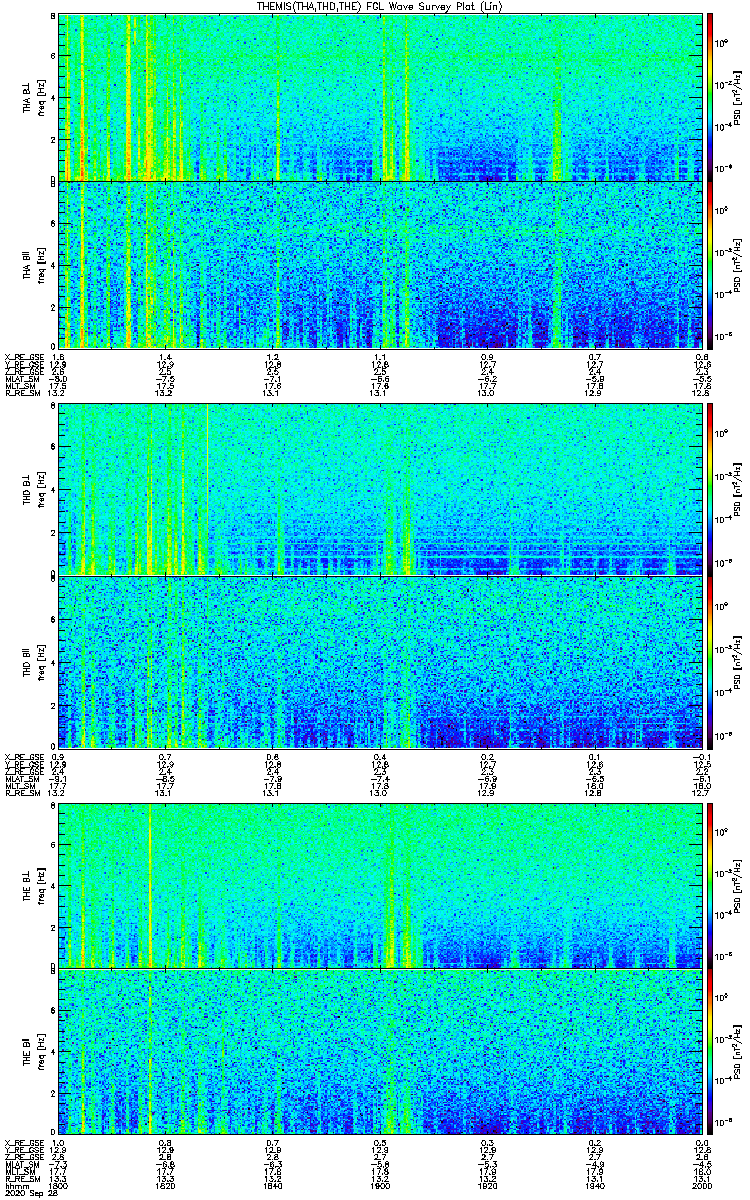Screen dimensions: 750x1200
Task: Click the 'THD B|| freq [Hz]' y-axis label
Action: click(x=33, y=661)
